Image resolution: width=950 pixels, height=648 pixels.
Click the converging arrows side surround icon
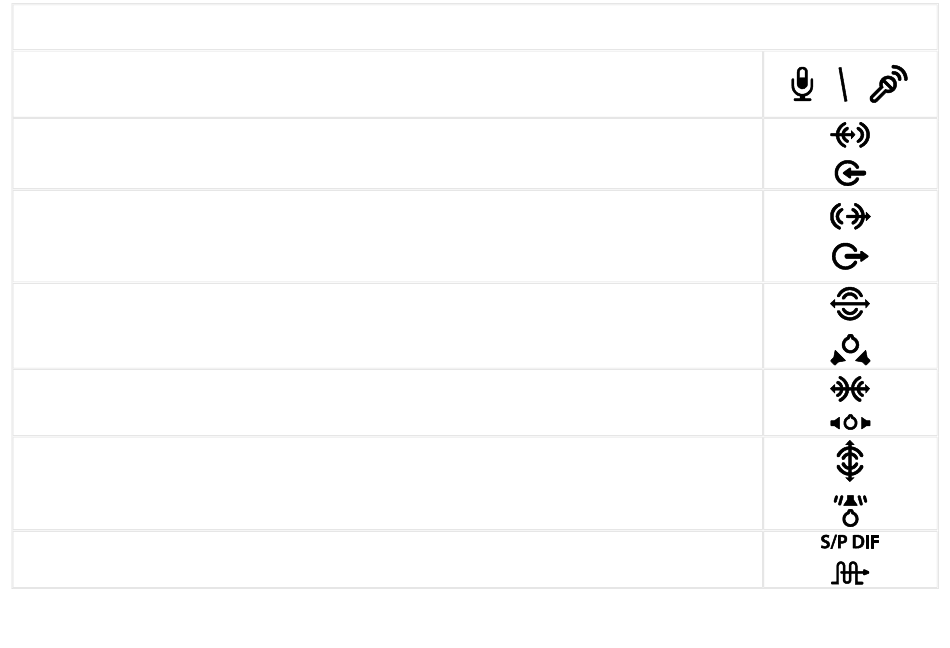point(850,389)
